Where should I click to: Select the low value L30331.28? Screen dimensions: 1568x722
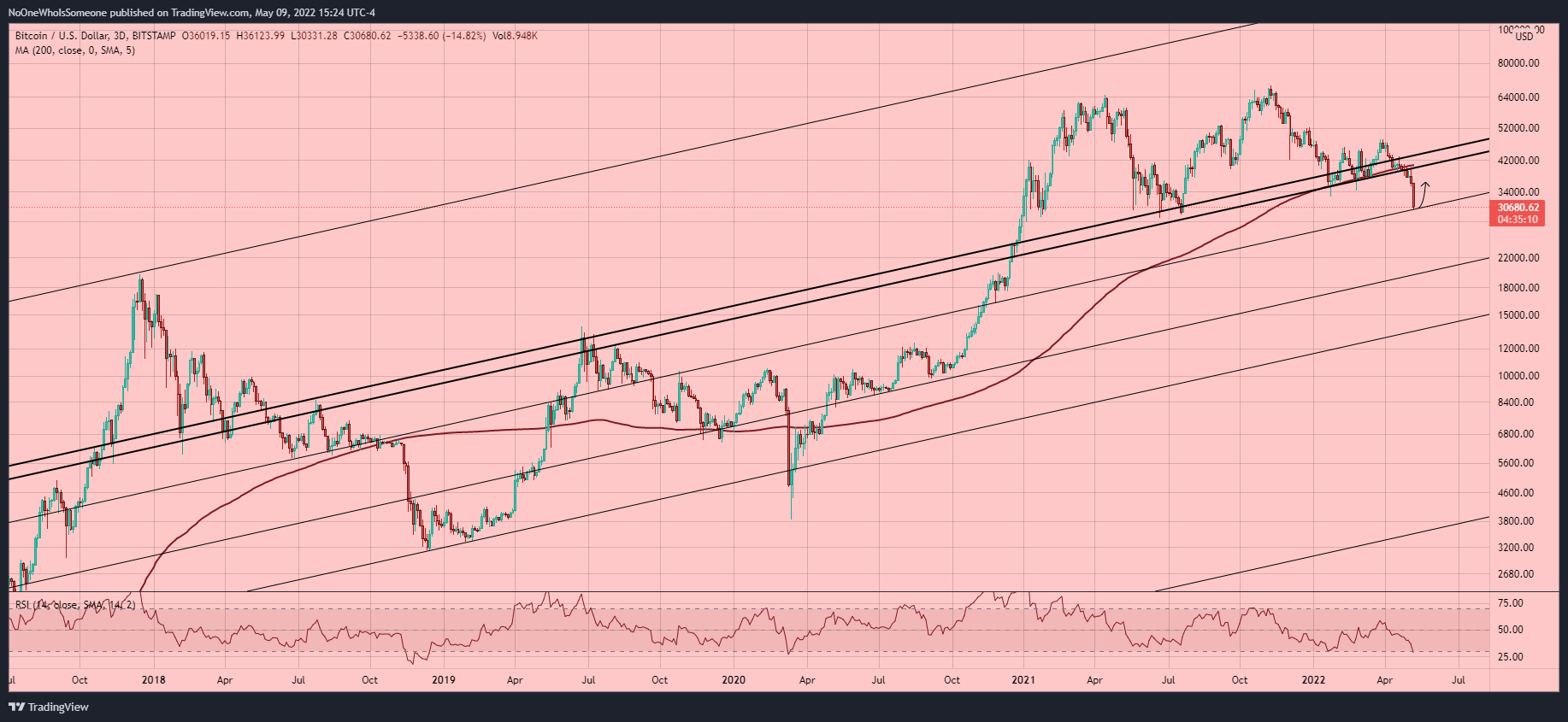tap(314, 36)
